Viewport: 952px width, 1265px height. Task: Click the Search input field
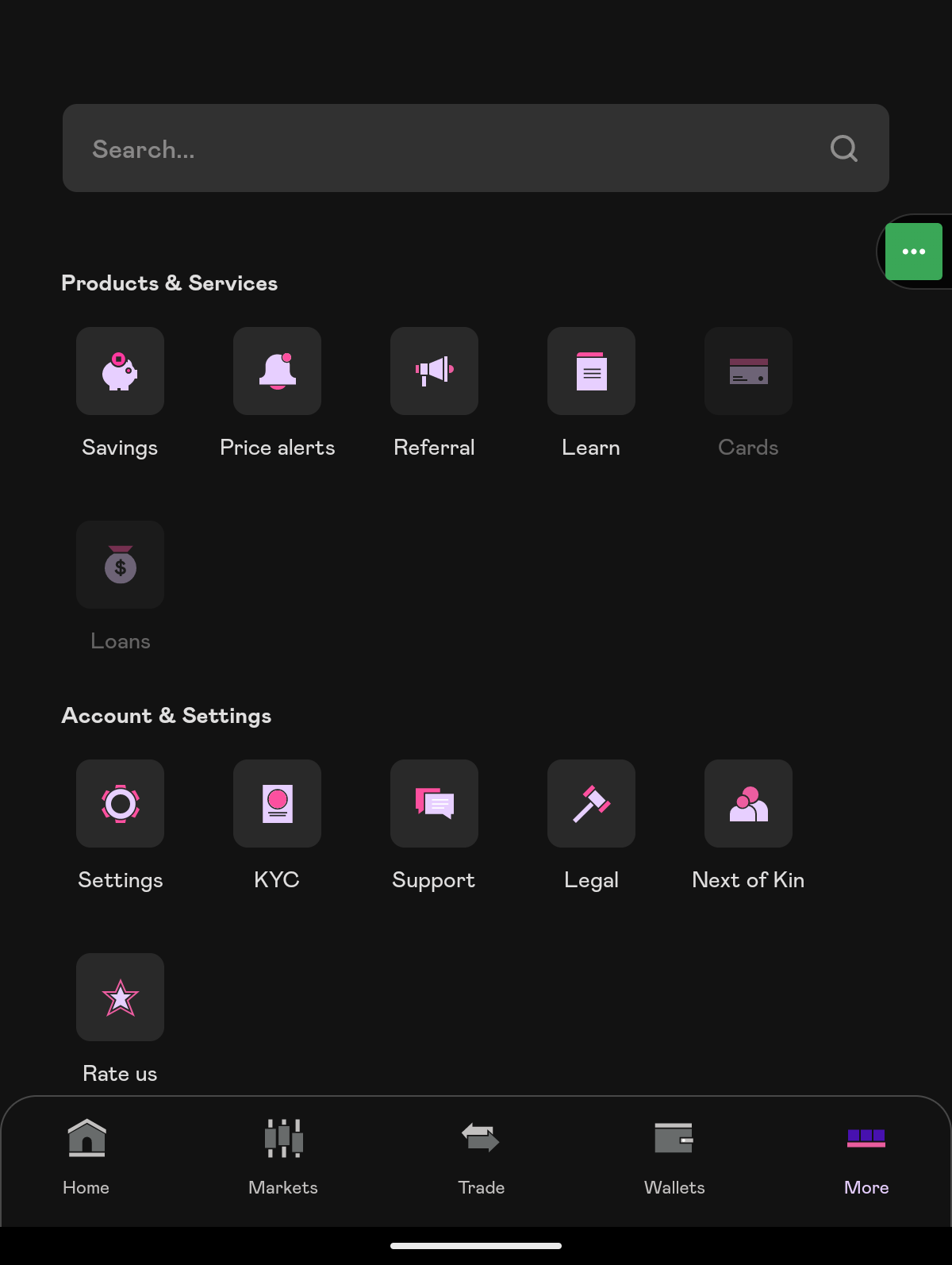point(444,148)
